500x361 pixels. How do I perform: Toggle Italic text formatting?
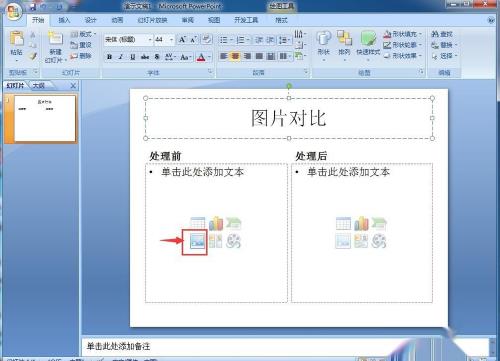pos(121,57)
